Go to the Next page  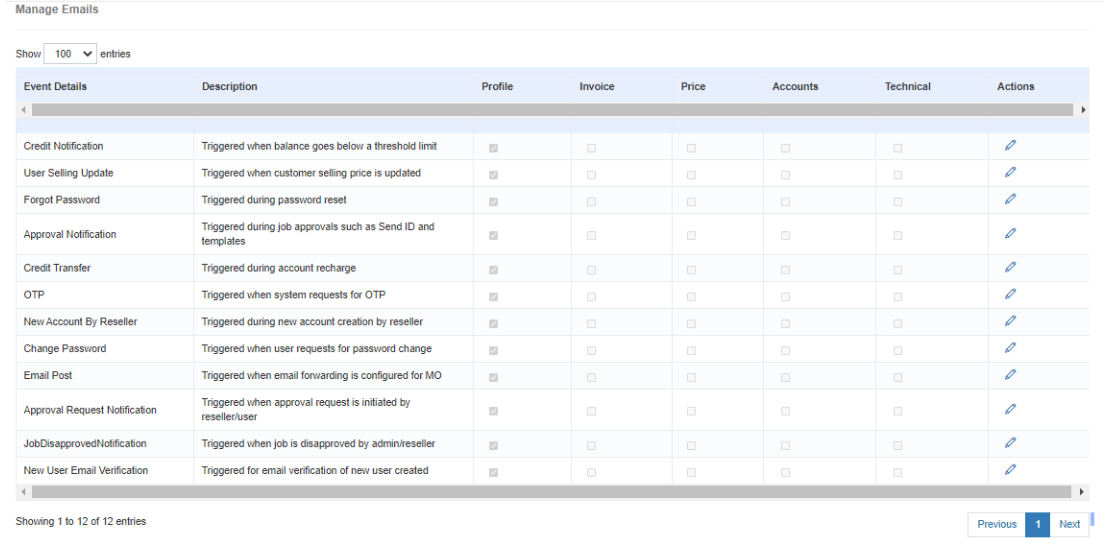click(1069, 524)
